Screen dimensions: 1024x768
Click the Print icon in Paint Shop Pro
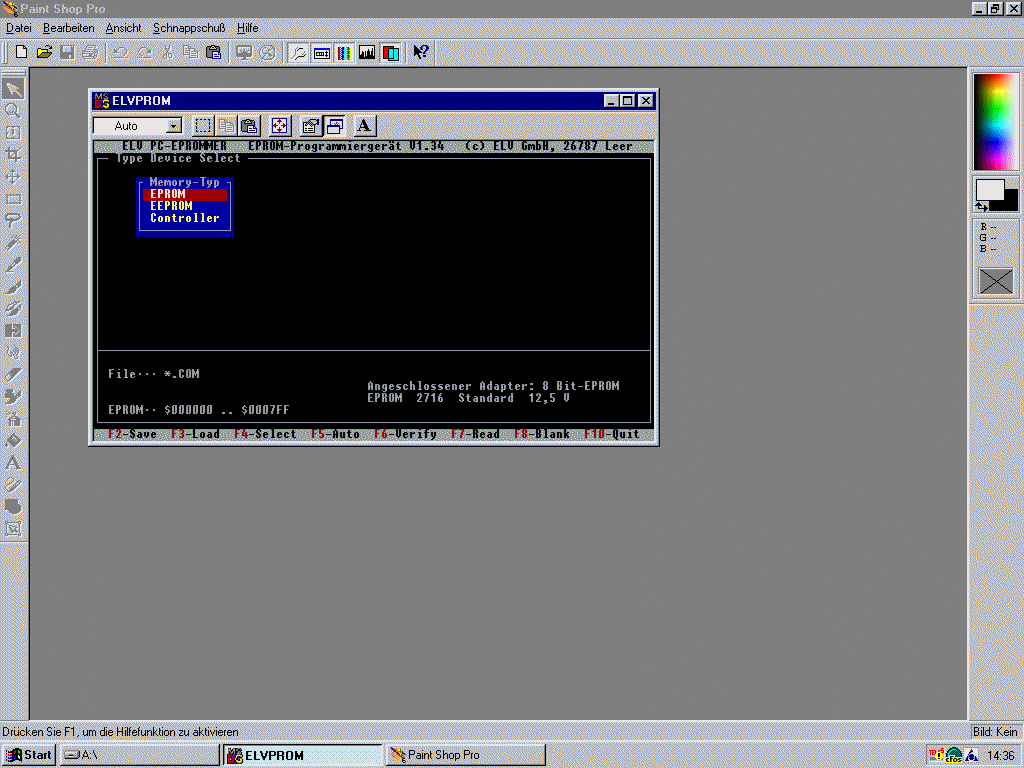point(90,52)
